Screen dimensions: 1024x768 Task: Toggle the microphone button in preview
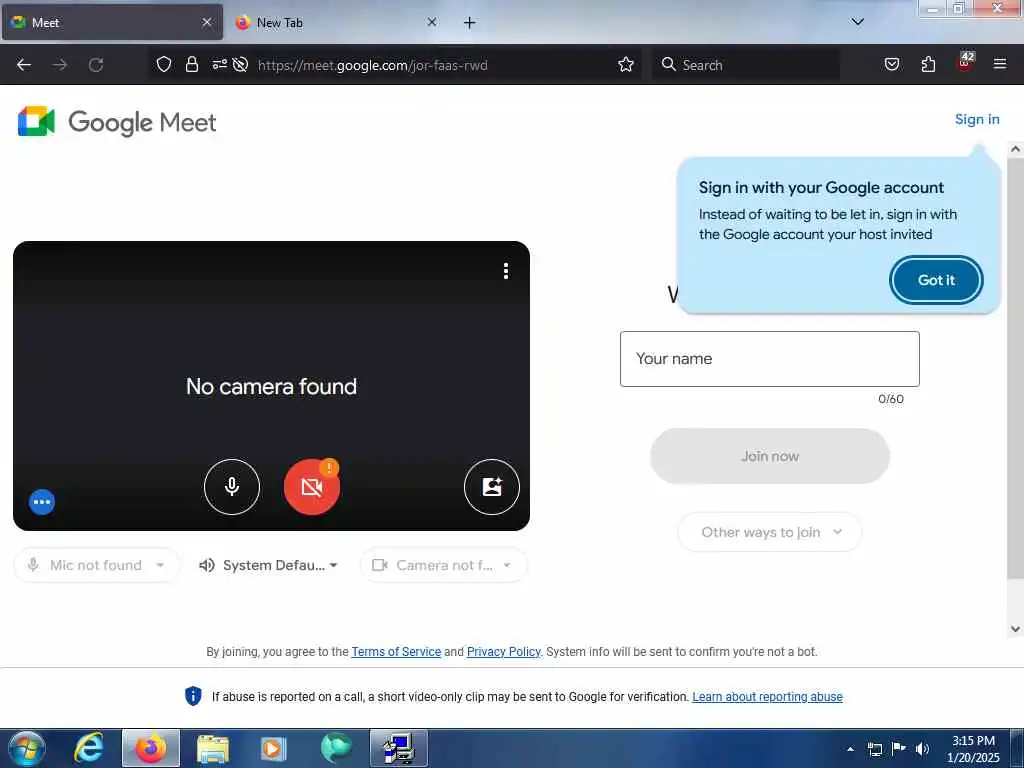[x=232, y=487]
